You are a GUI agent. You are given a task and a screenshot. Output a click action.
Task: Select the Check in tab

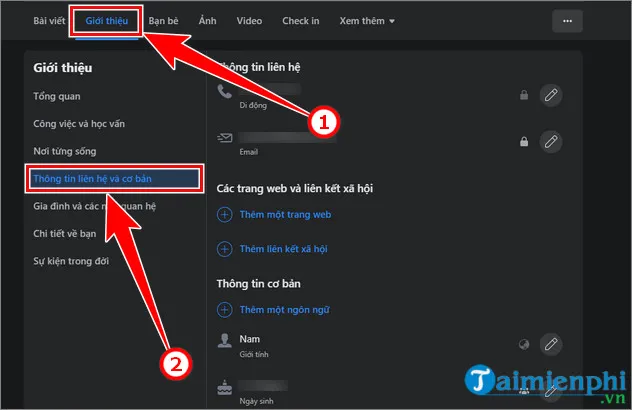click(x=301, y=21)
